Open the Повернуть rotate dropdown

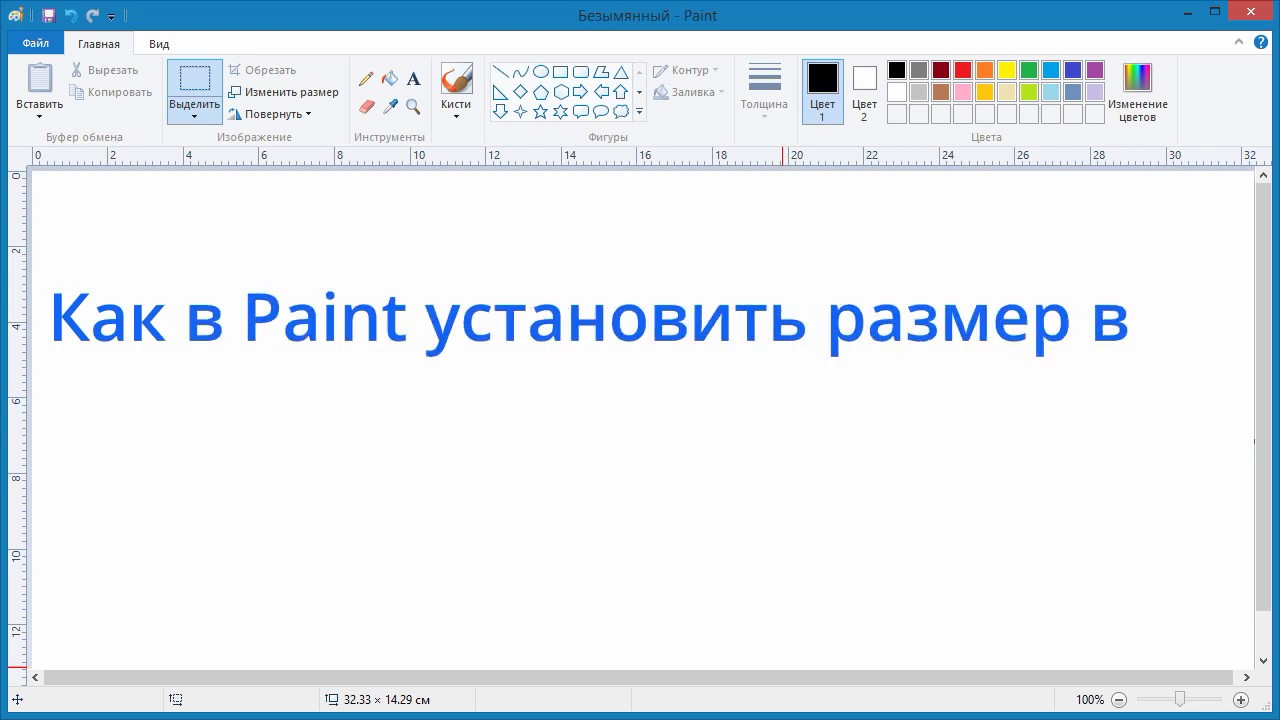pyautogui.click(x=269, y=114)
